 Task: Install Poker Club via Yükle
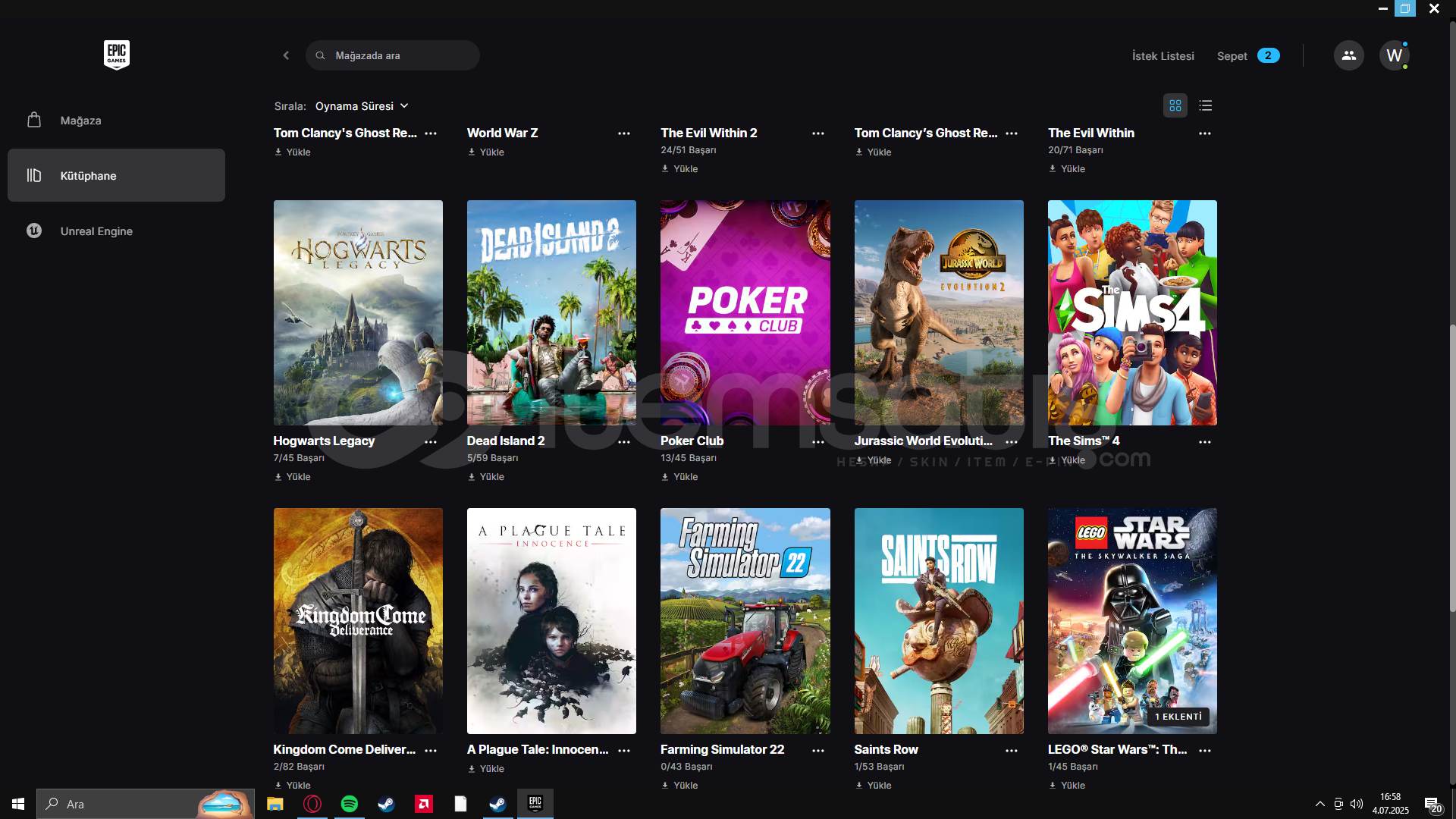(x=679, y=477)
